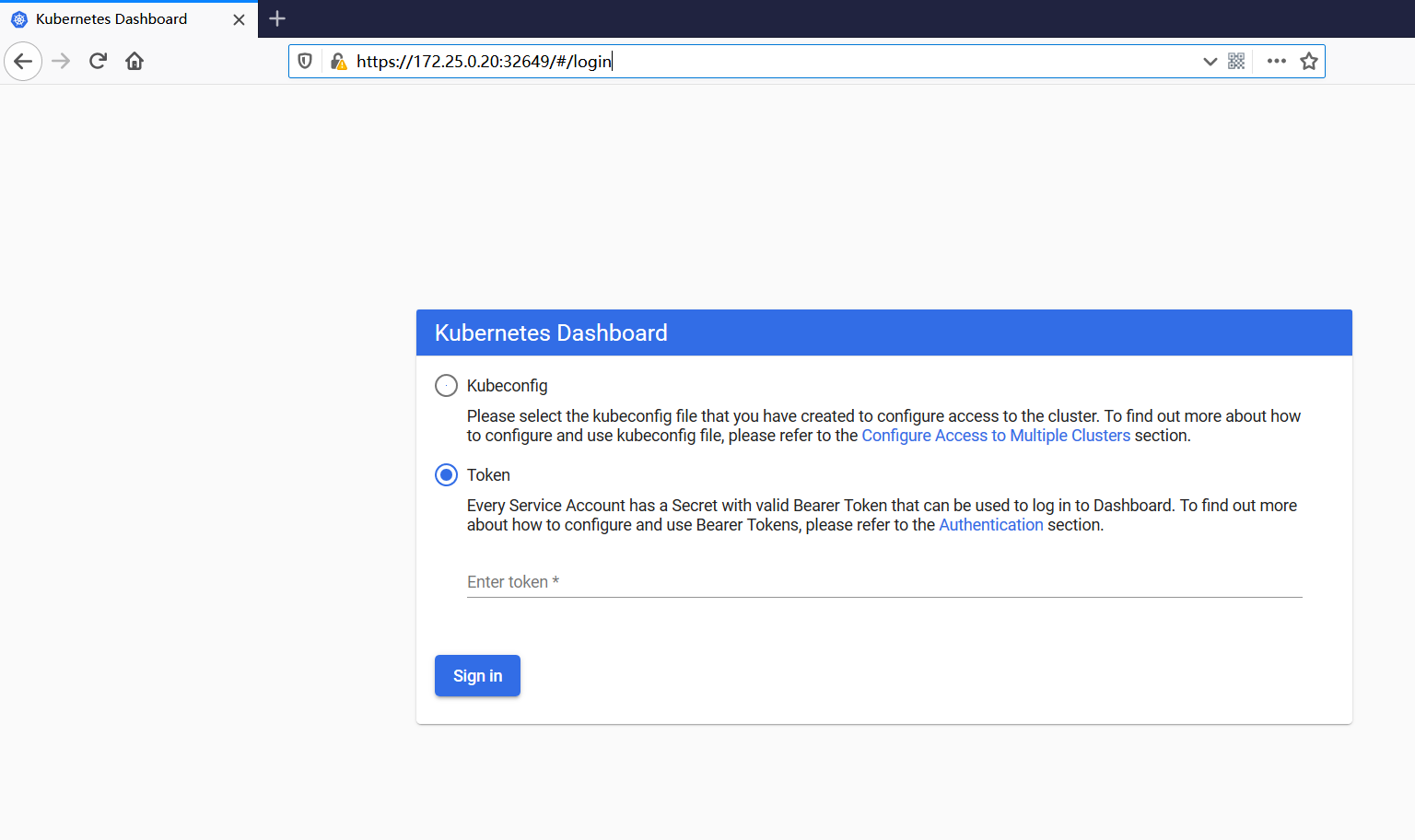This screenshot has height=840, width=1415.
Task: Click the Kubernetes Dashboard header title
Action: (x=551, y=333)
